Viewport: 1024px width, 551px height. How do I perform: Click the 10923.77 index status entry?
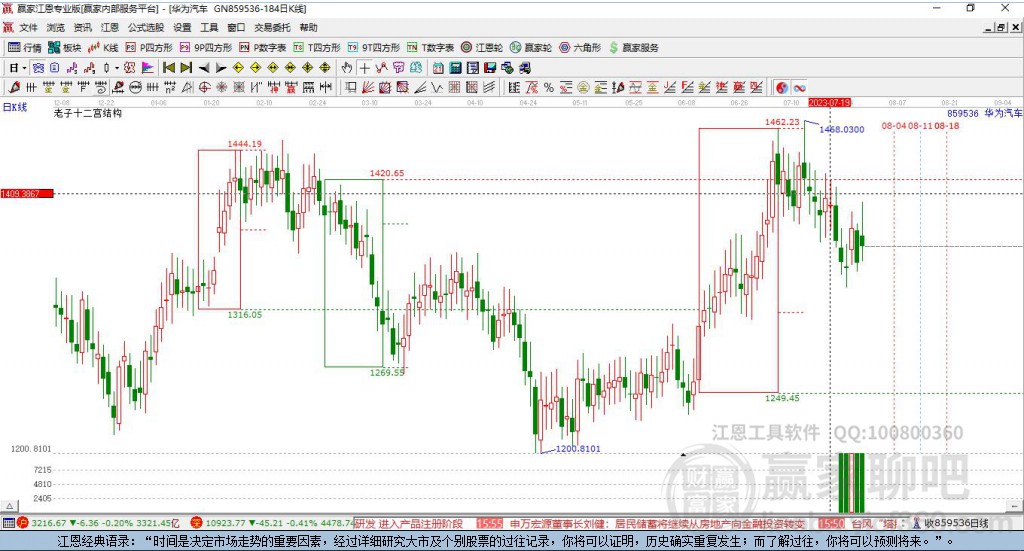273,523
